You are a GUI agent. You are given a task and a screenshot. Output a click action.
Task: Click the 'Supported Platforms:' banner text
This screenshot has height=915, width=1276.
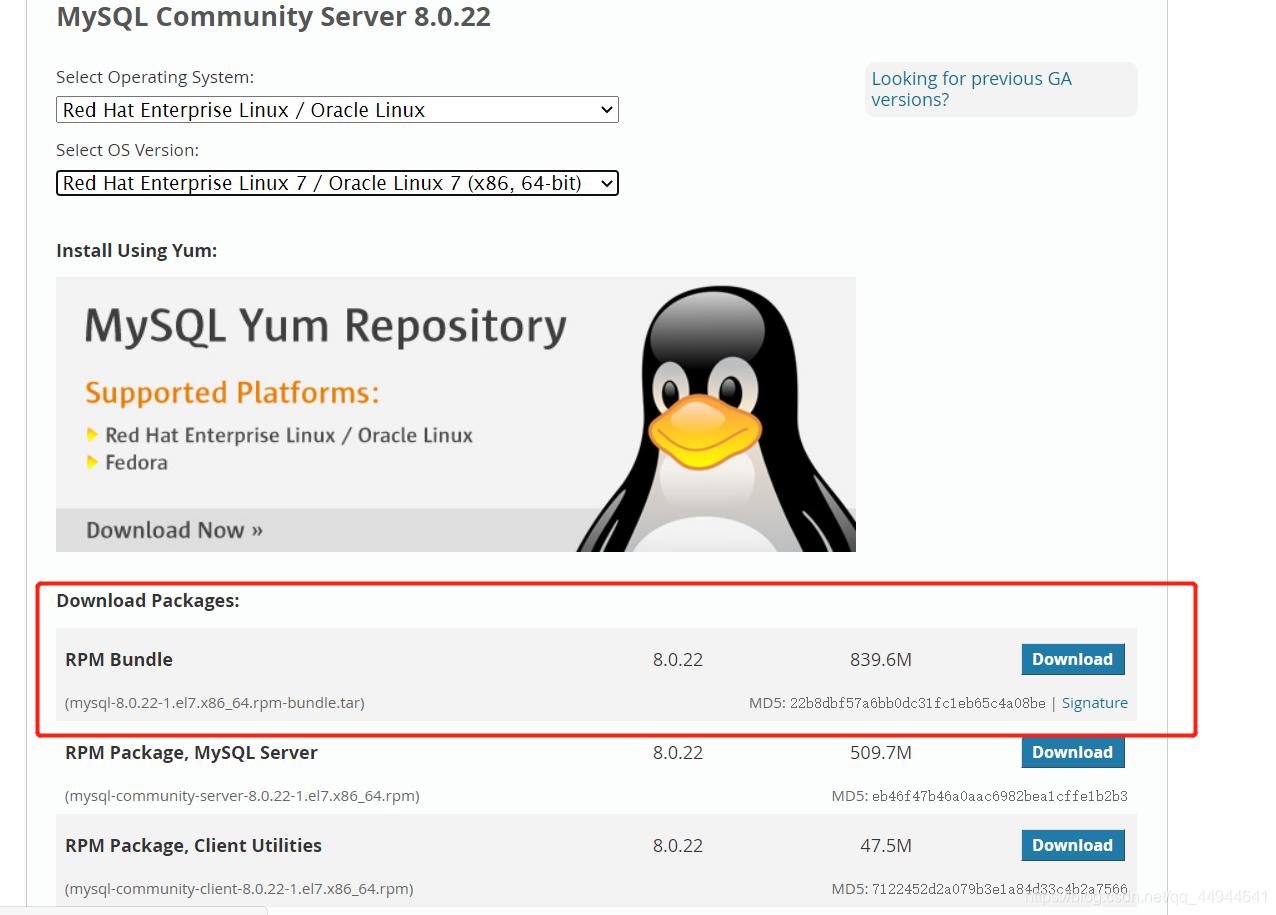(232, 393)
